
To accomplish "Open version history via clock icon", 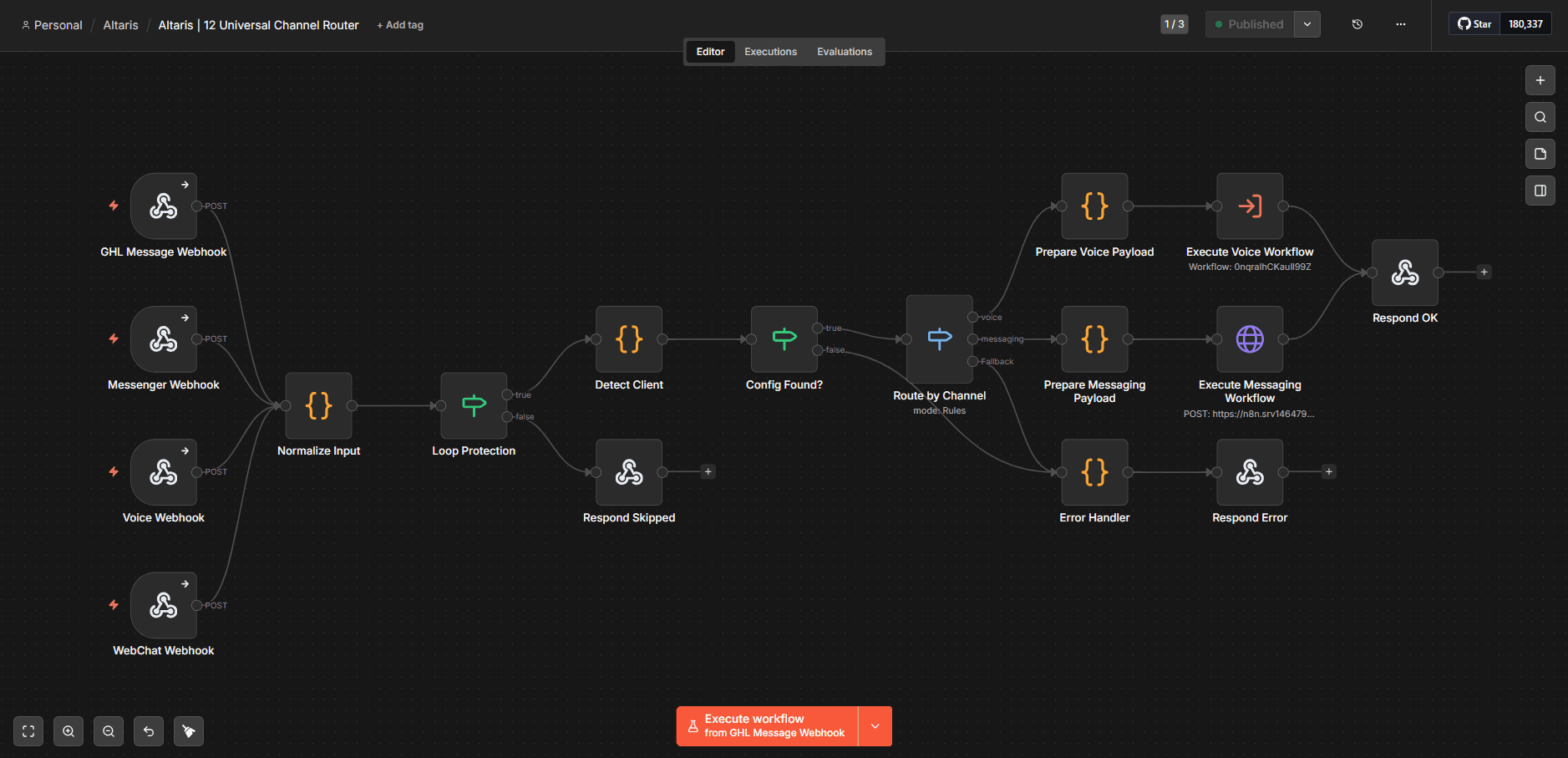I will 1357,24.
